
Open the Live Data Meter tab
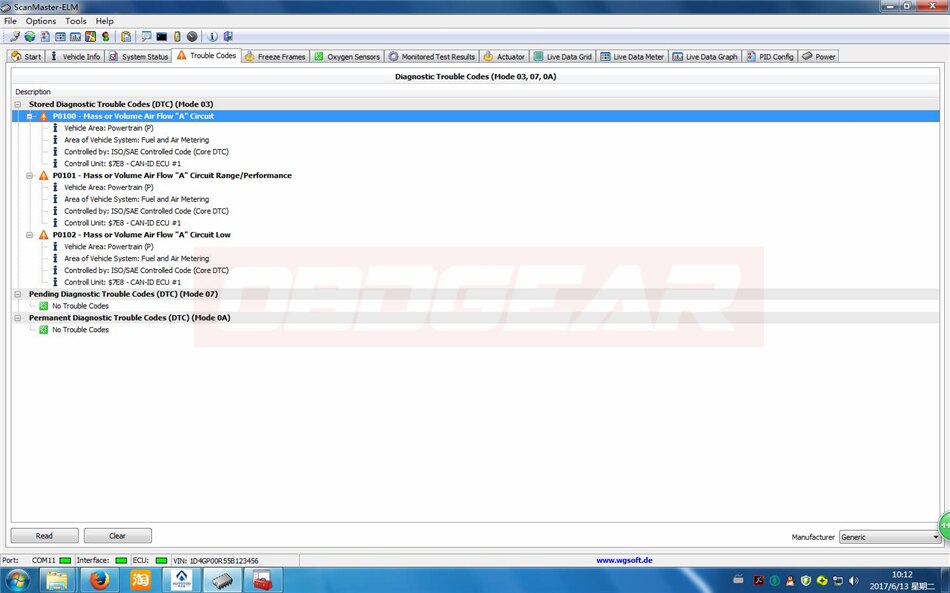[632, 56]
